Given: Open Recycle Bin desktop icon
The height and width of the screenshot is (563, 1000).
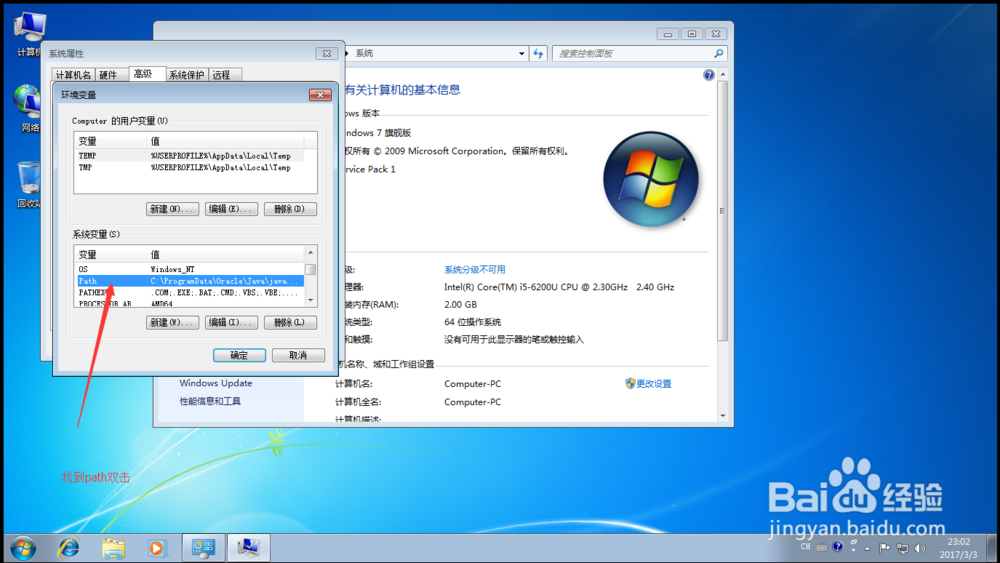Looking at the screenshot, I should [x=29, y=184].
